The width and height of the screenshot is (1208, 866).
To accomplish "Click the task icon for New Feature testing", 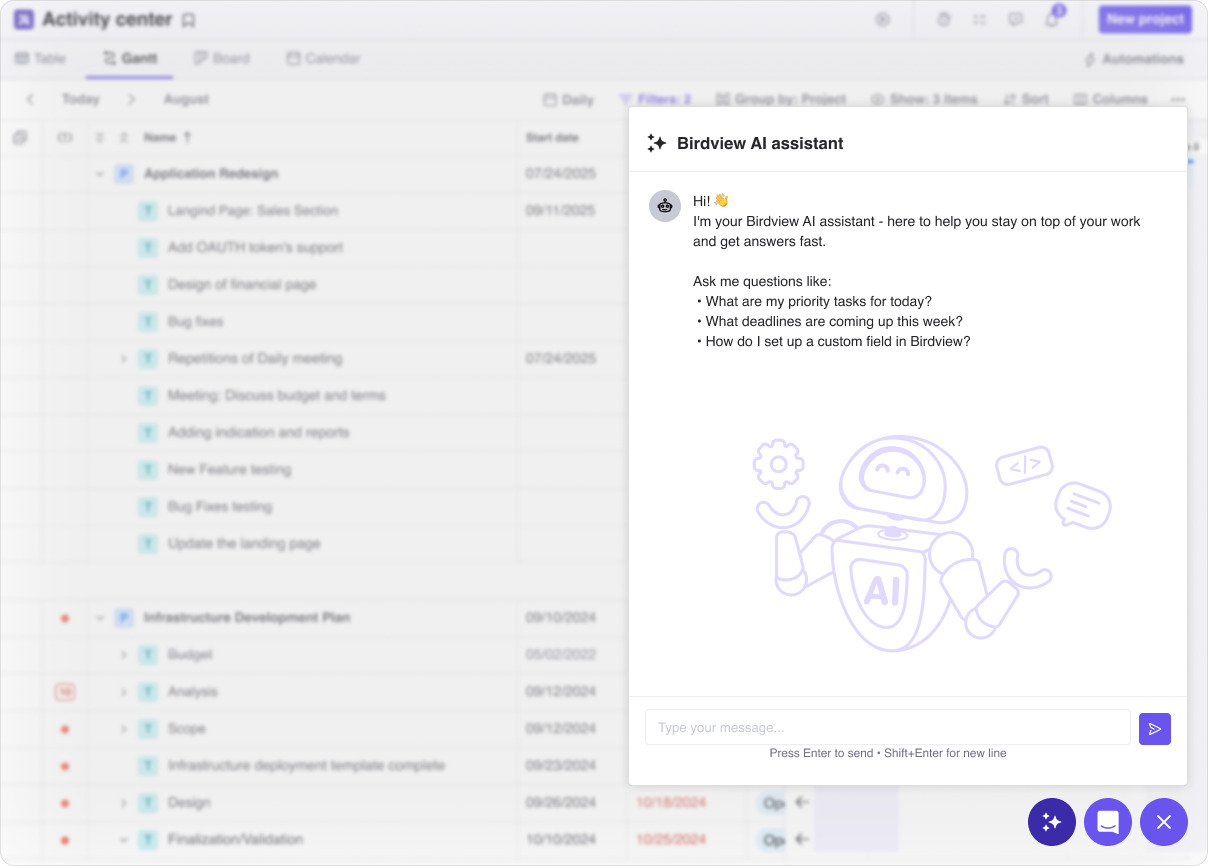I will click(149, 470).
